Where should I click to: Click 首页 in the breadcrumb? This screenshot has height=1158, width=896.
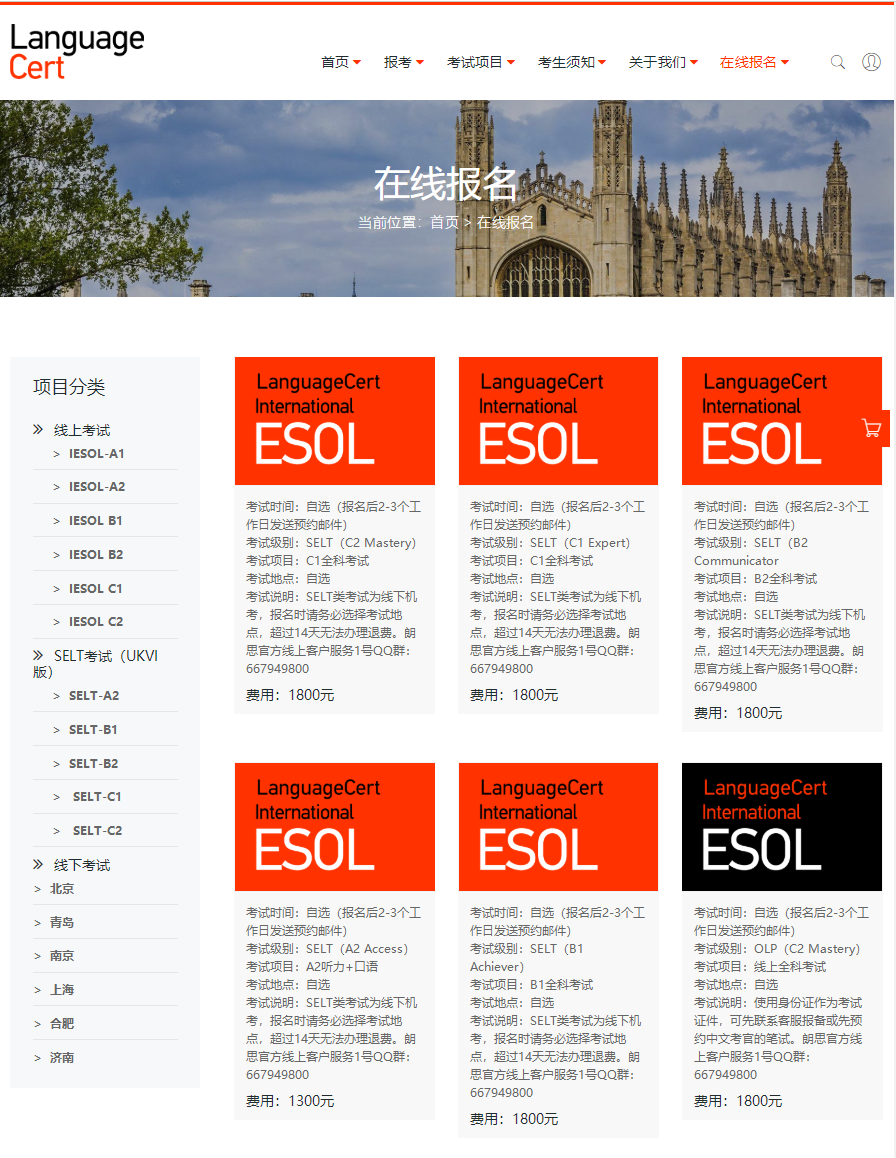pos(444,222)
